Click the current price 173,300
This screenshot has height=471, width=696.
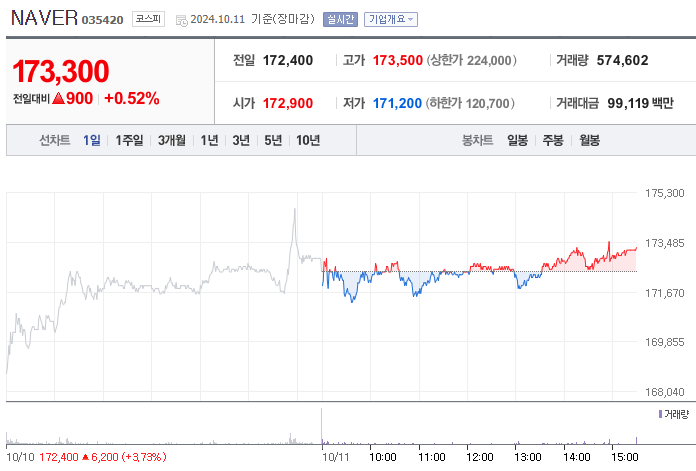click(61, 71)
